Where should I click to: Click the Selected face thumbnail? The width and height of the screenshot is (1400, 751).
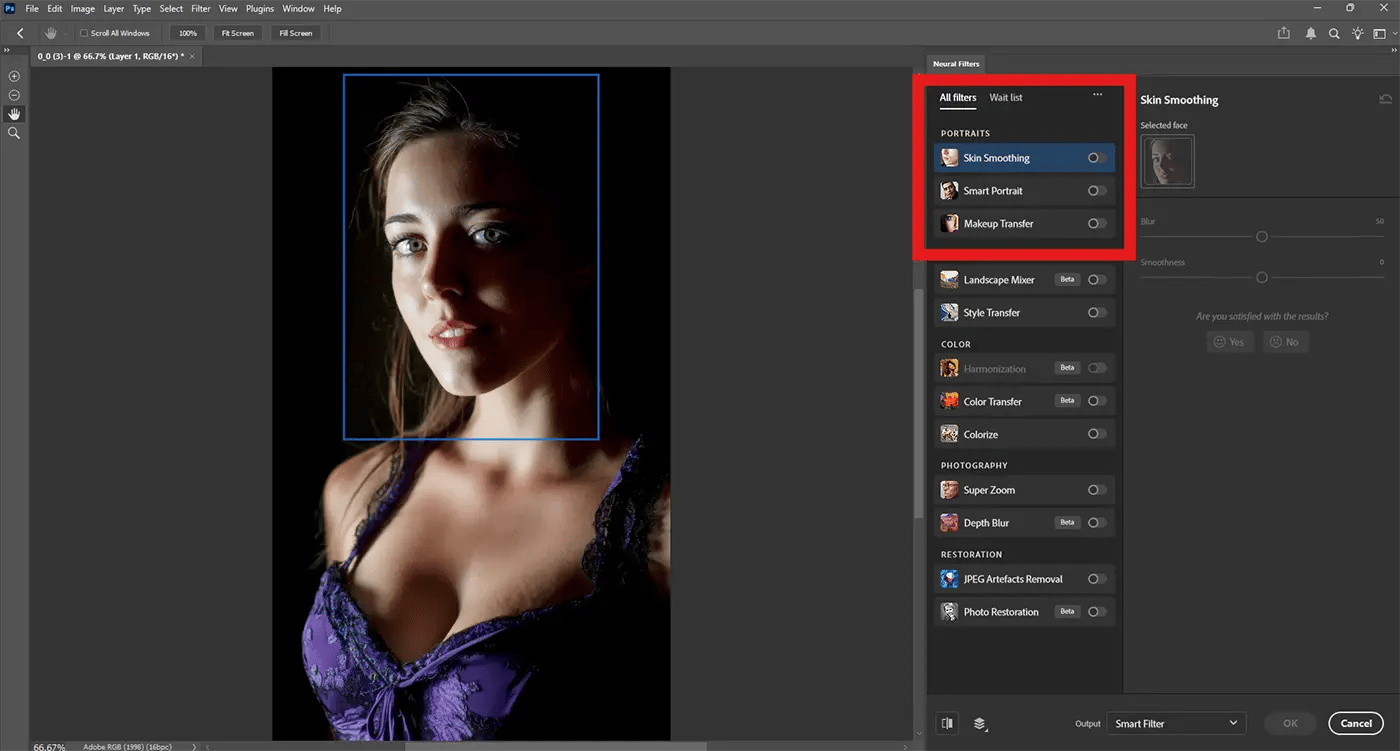tap(1167, 161)
